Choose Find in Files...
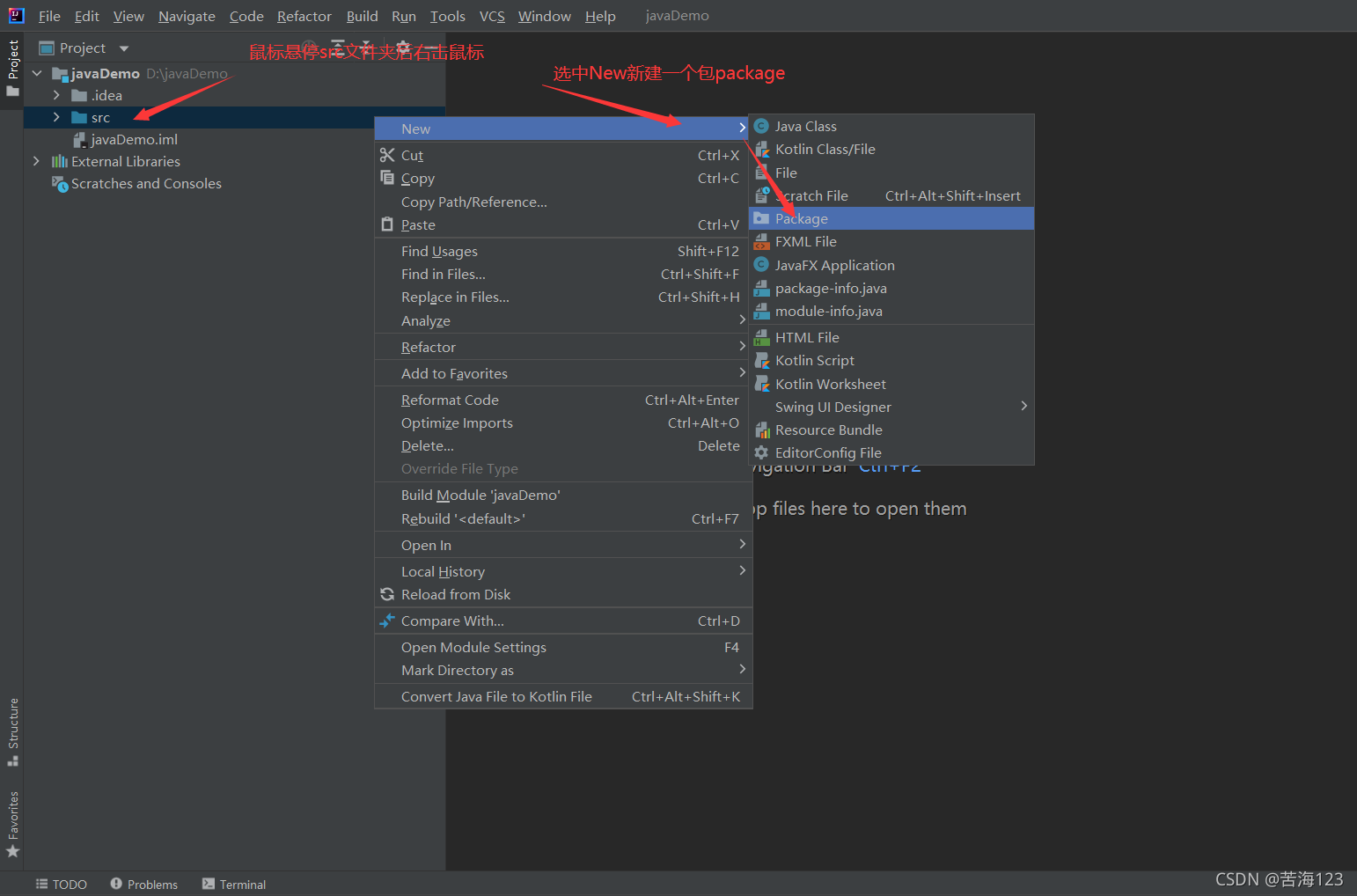The image size is (1357, 896). click(x=563, y=275)
